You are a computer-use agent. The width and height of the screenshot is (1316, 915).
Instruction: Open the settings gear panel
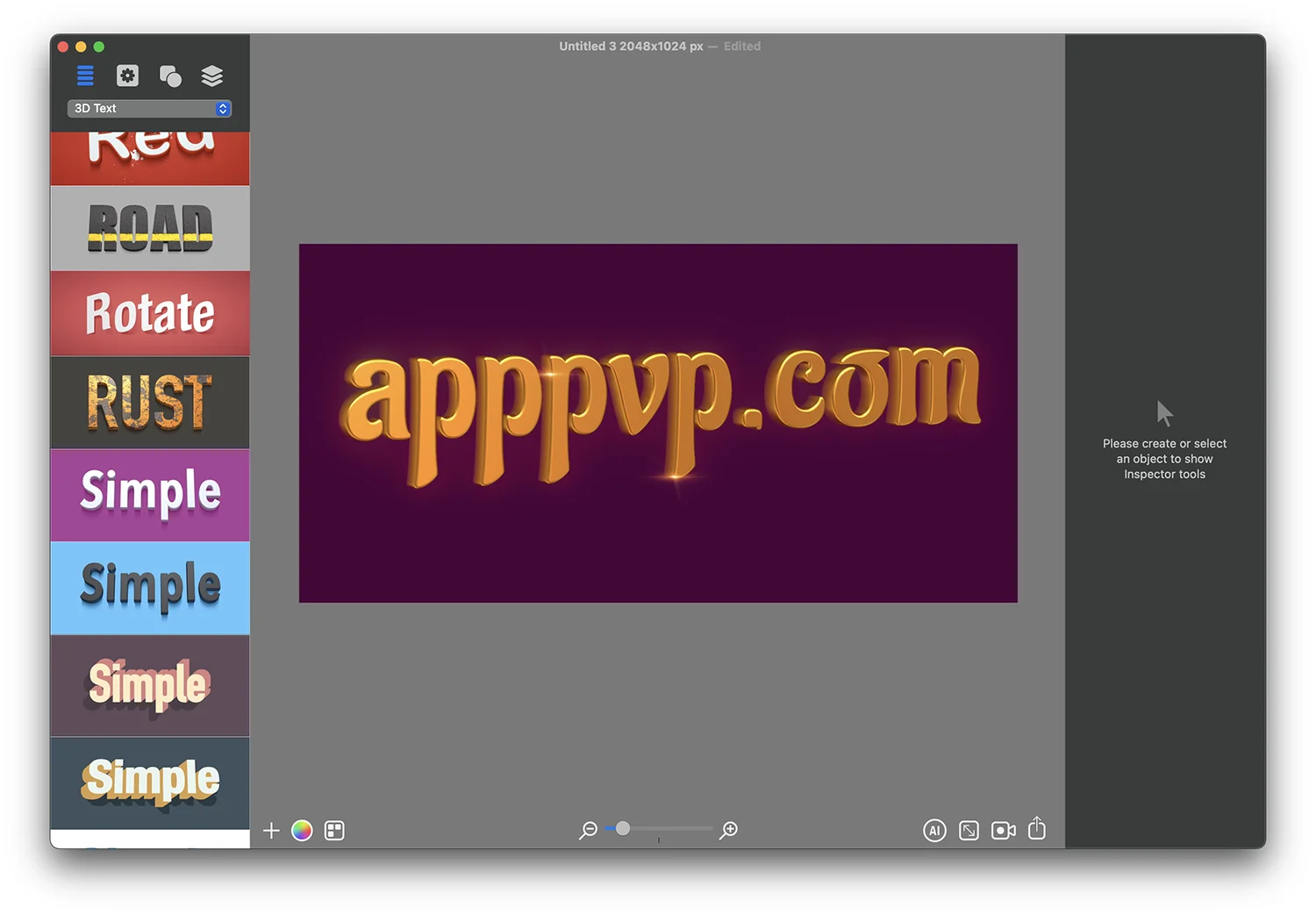point(127,76)
